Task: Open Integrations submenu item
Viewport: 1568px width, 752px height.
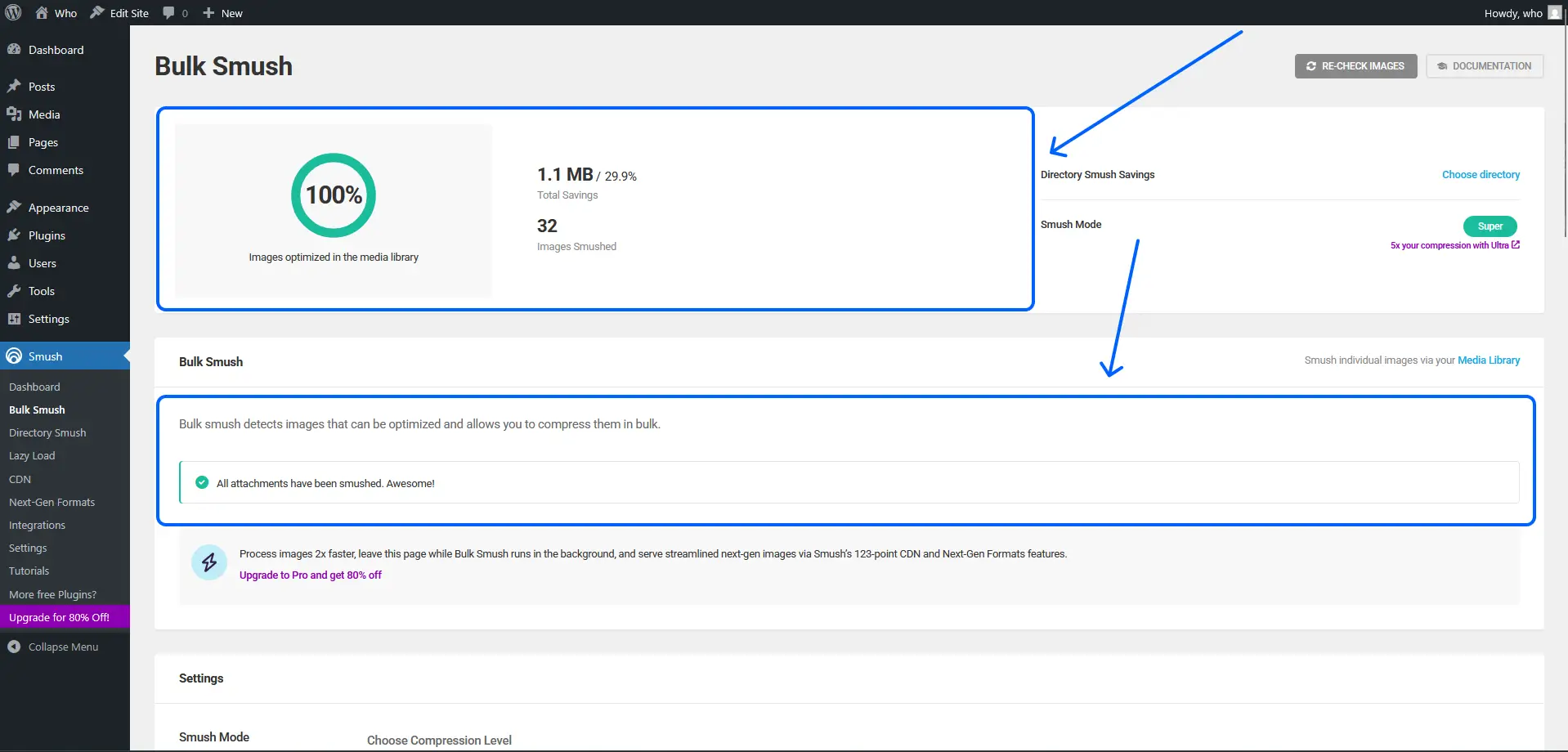Action: tap(37, 525)
